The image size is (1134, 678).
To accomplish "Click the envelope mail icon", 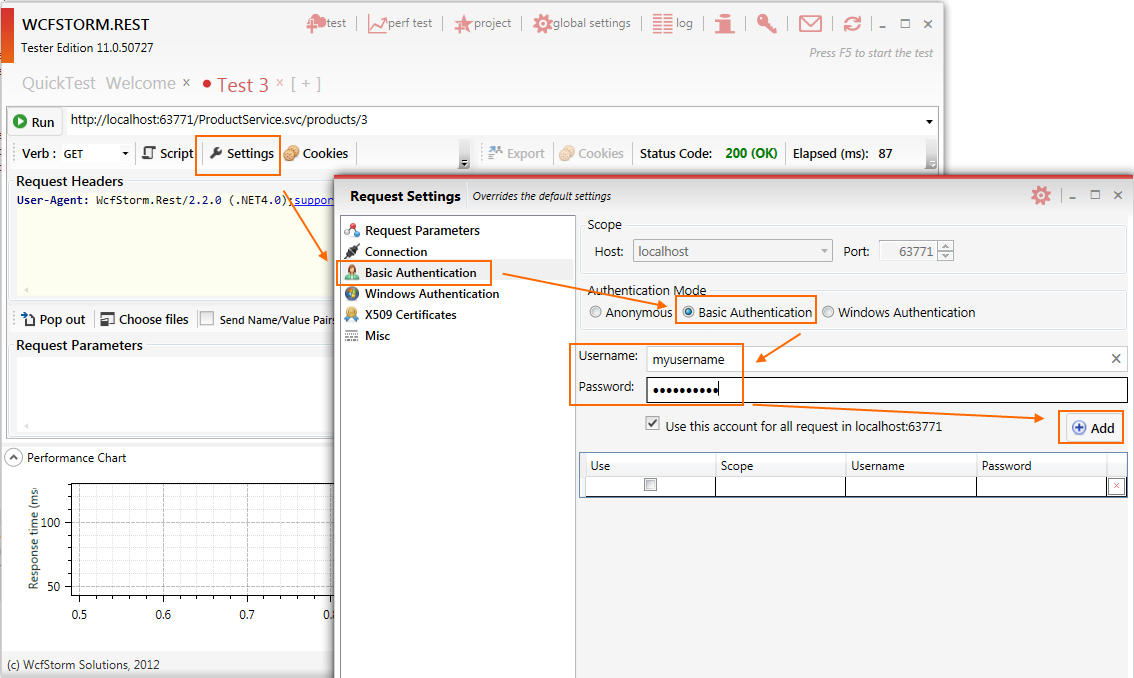I will 810,24.
